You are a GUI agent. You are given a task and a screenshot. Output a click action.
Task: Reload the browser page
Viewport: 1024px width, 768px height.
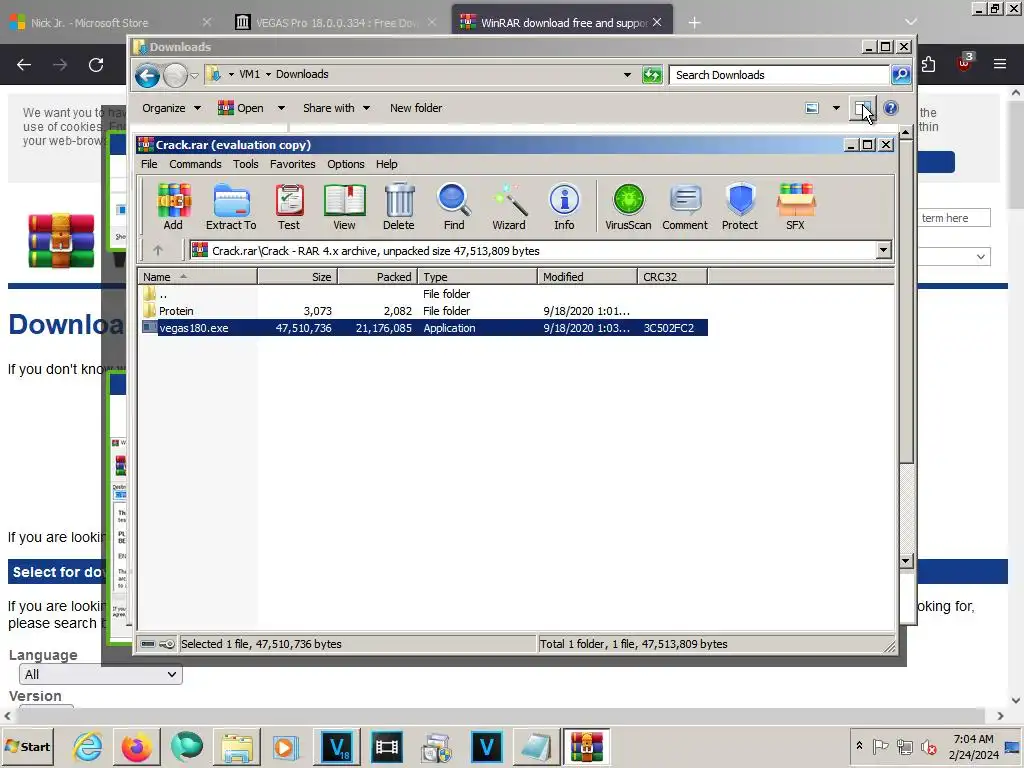pos(96,65)
